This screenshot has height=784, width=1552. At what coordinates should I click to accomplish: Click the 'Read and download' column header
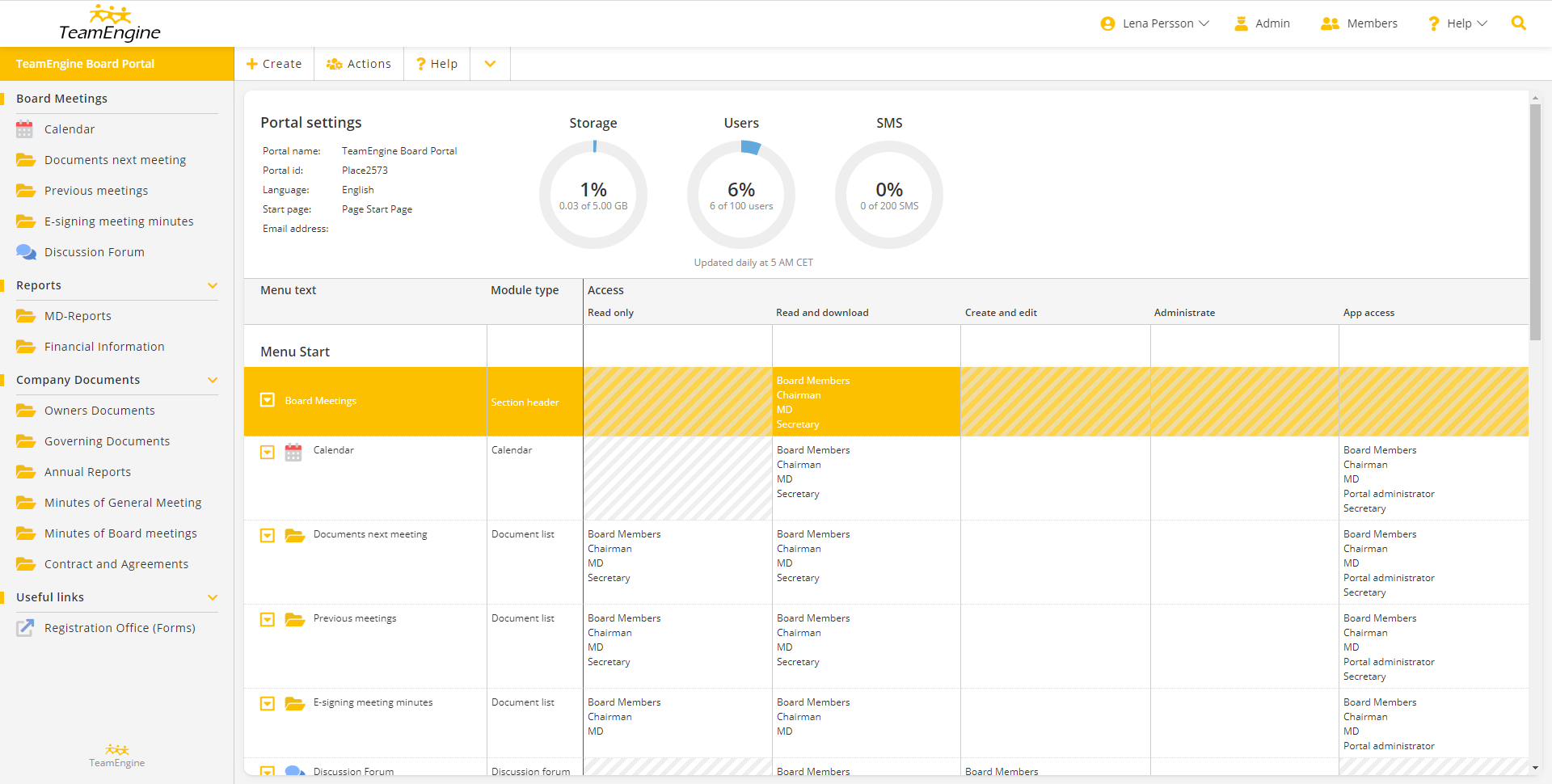coord(822,313)
